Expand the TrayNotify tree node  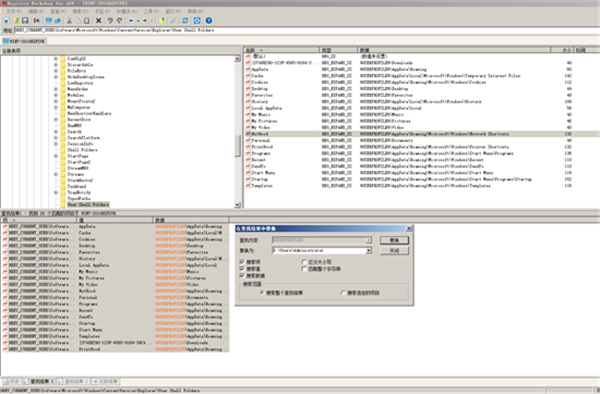pos(56,192)
